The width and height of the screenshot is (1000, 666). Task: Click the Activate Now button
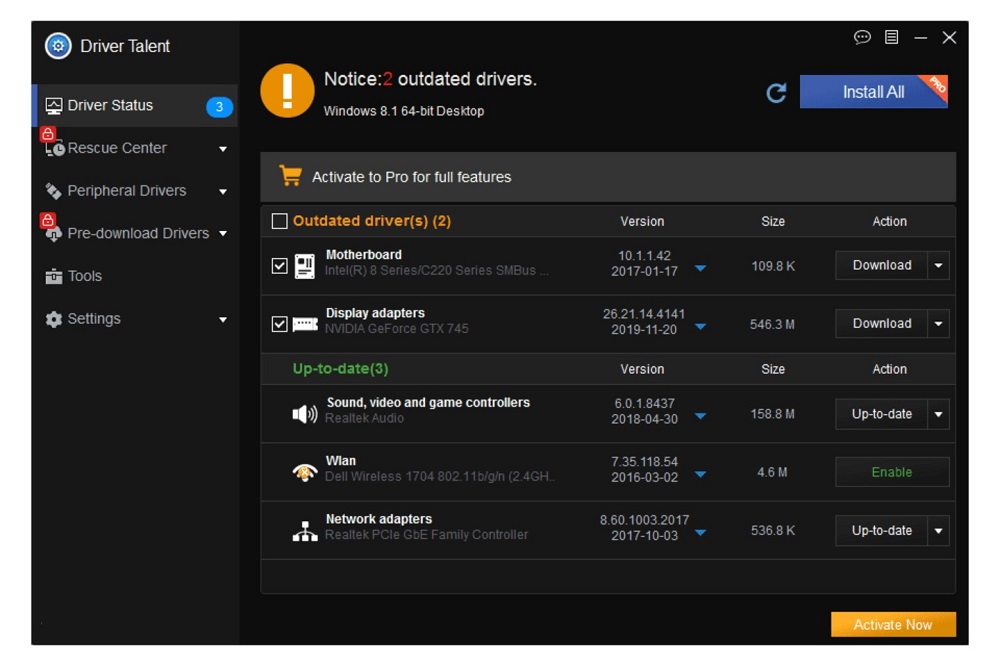click(893, 625)
